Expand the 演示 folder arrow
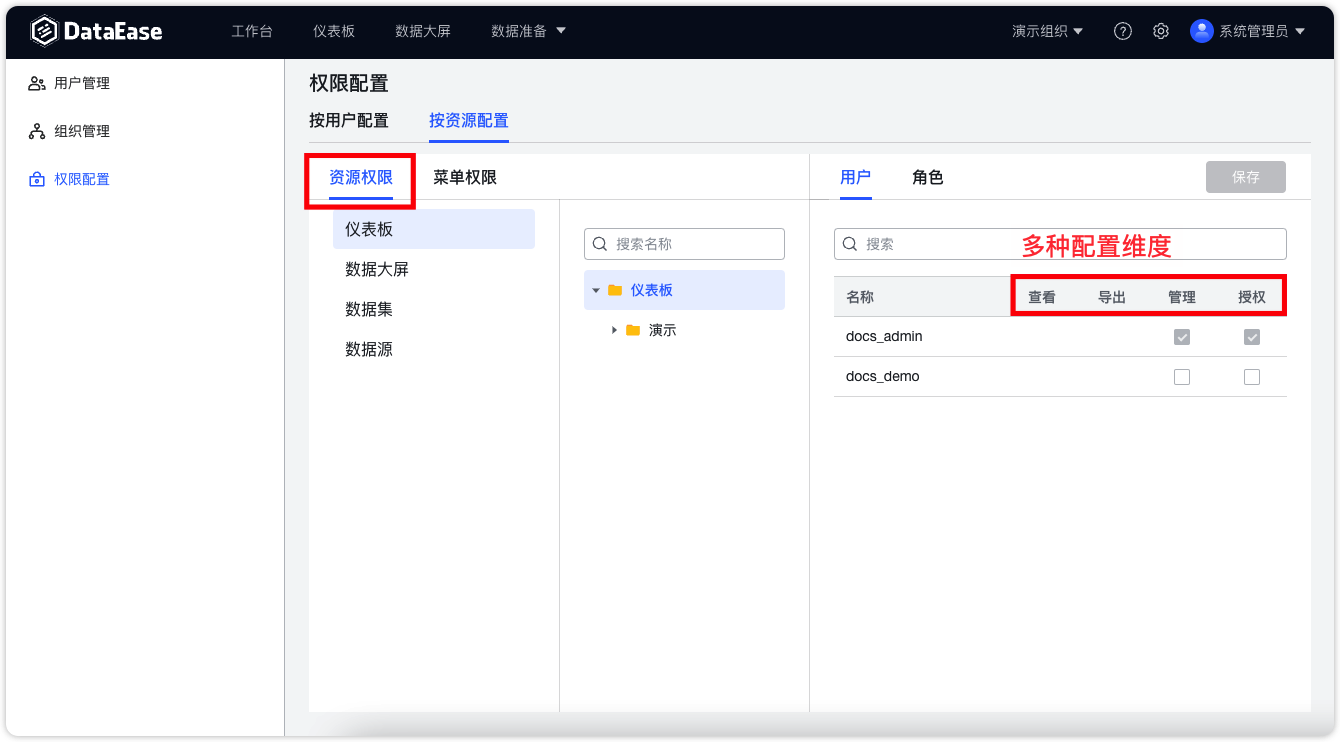This screenshot has height=742, width=1340. coord(614,330)
